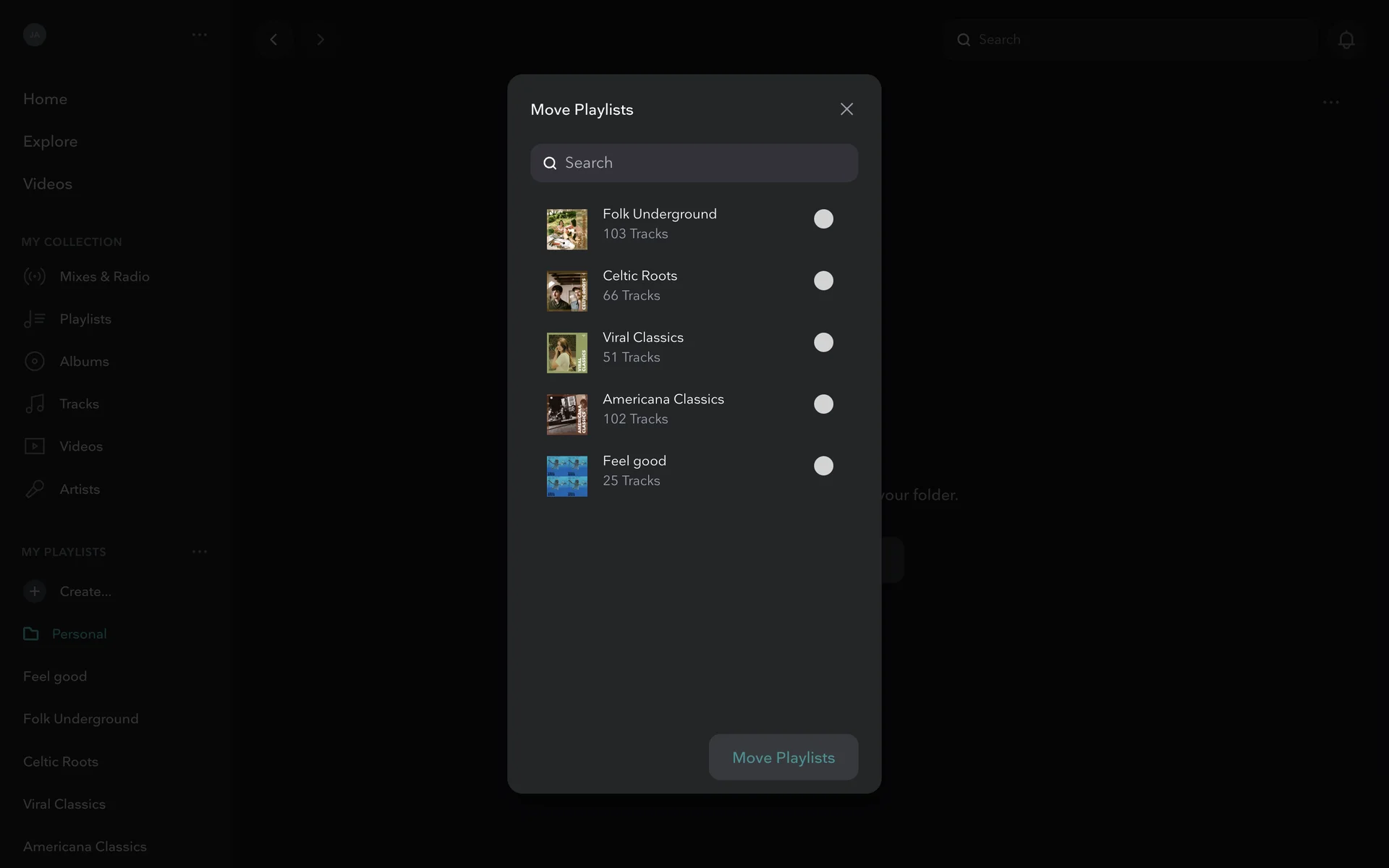The width and height of the screenshot is (1389, 868).
Task: Click the Artists microphone icon
Action: click(x=34, y=489)
